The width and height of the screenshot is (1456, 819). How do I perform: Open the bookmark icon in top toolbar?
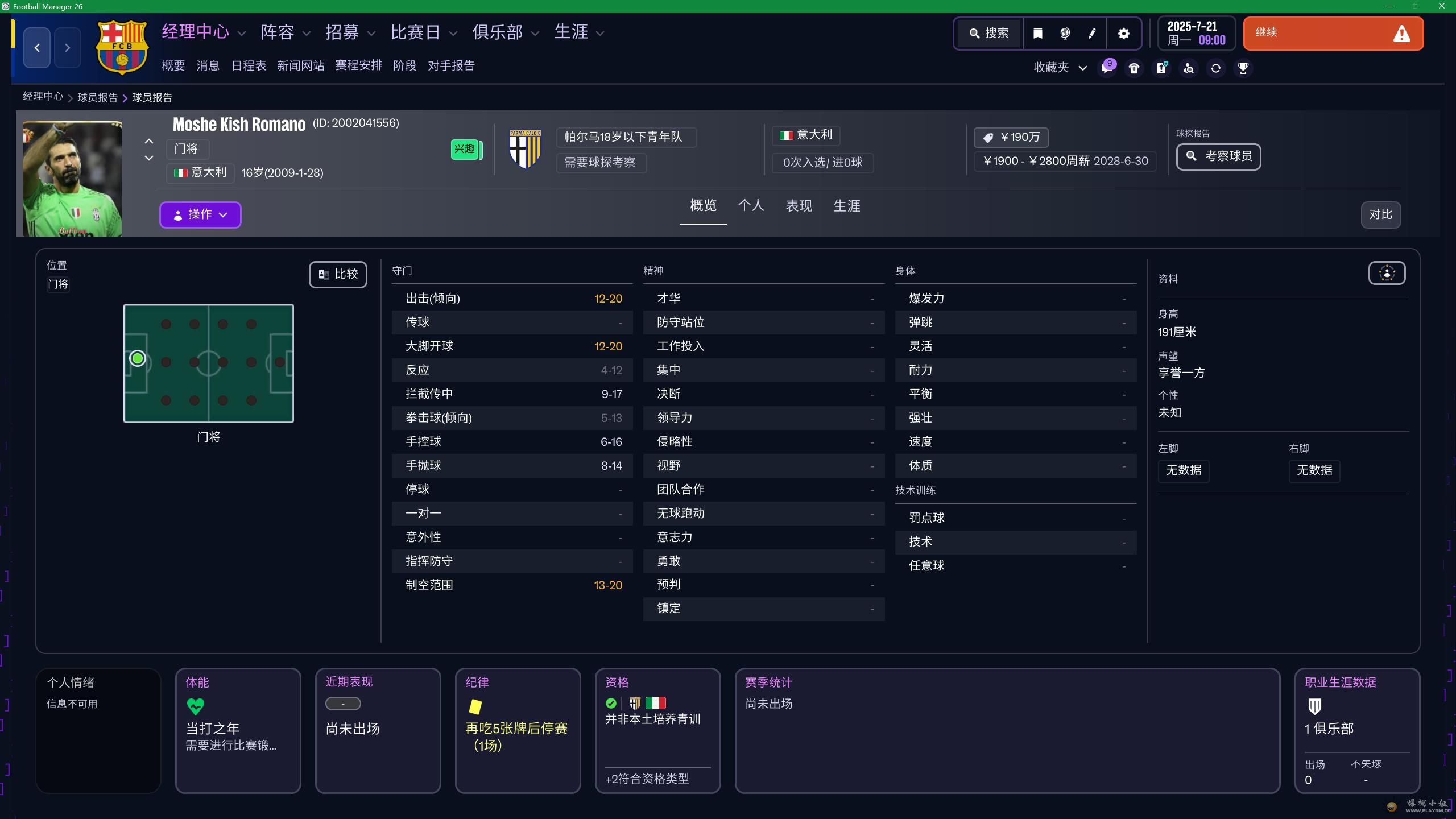point(1037,34)
